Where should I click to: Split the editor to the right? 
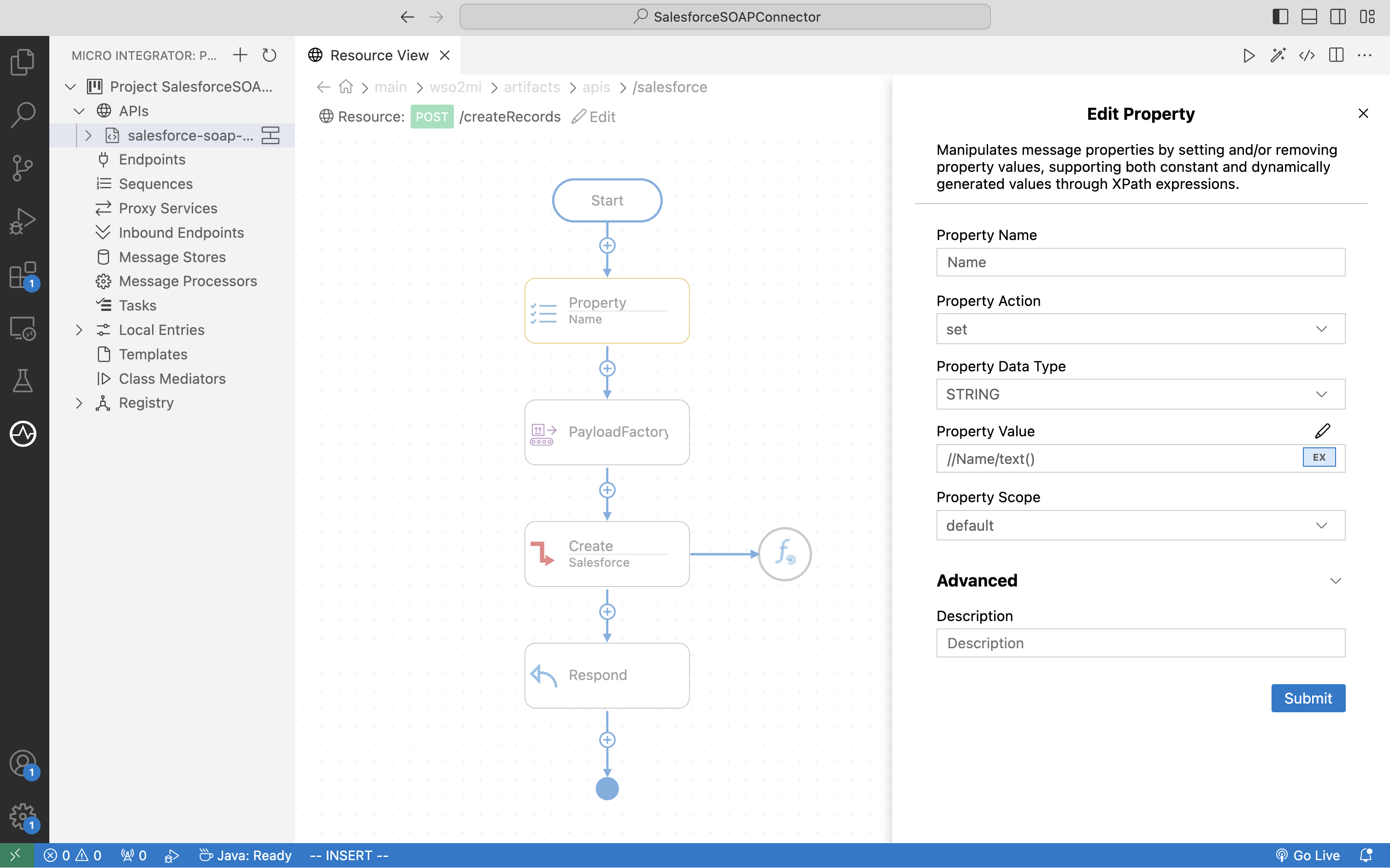1336,55
